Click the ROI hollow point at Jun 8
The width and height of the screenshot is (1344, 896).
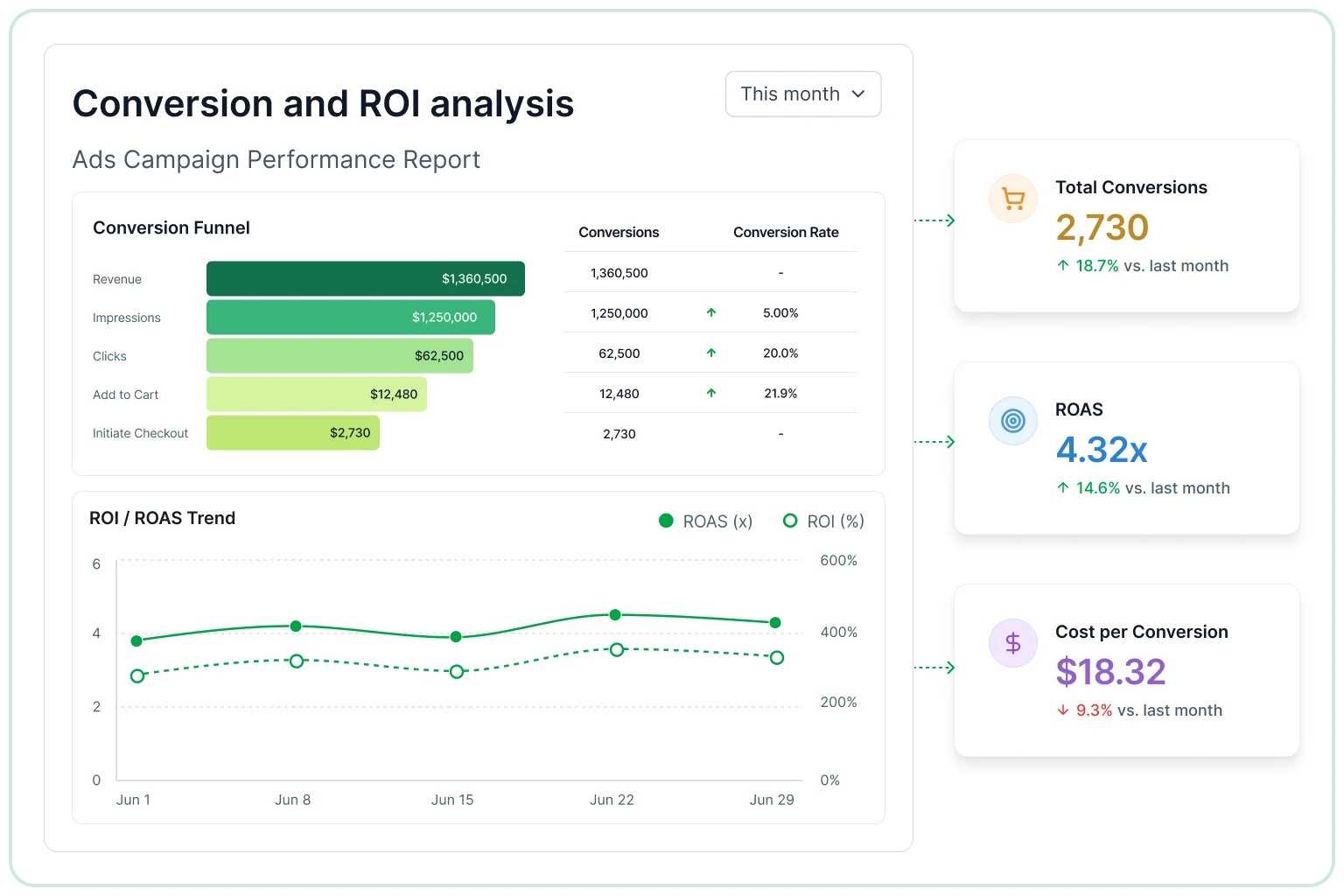297,661
